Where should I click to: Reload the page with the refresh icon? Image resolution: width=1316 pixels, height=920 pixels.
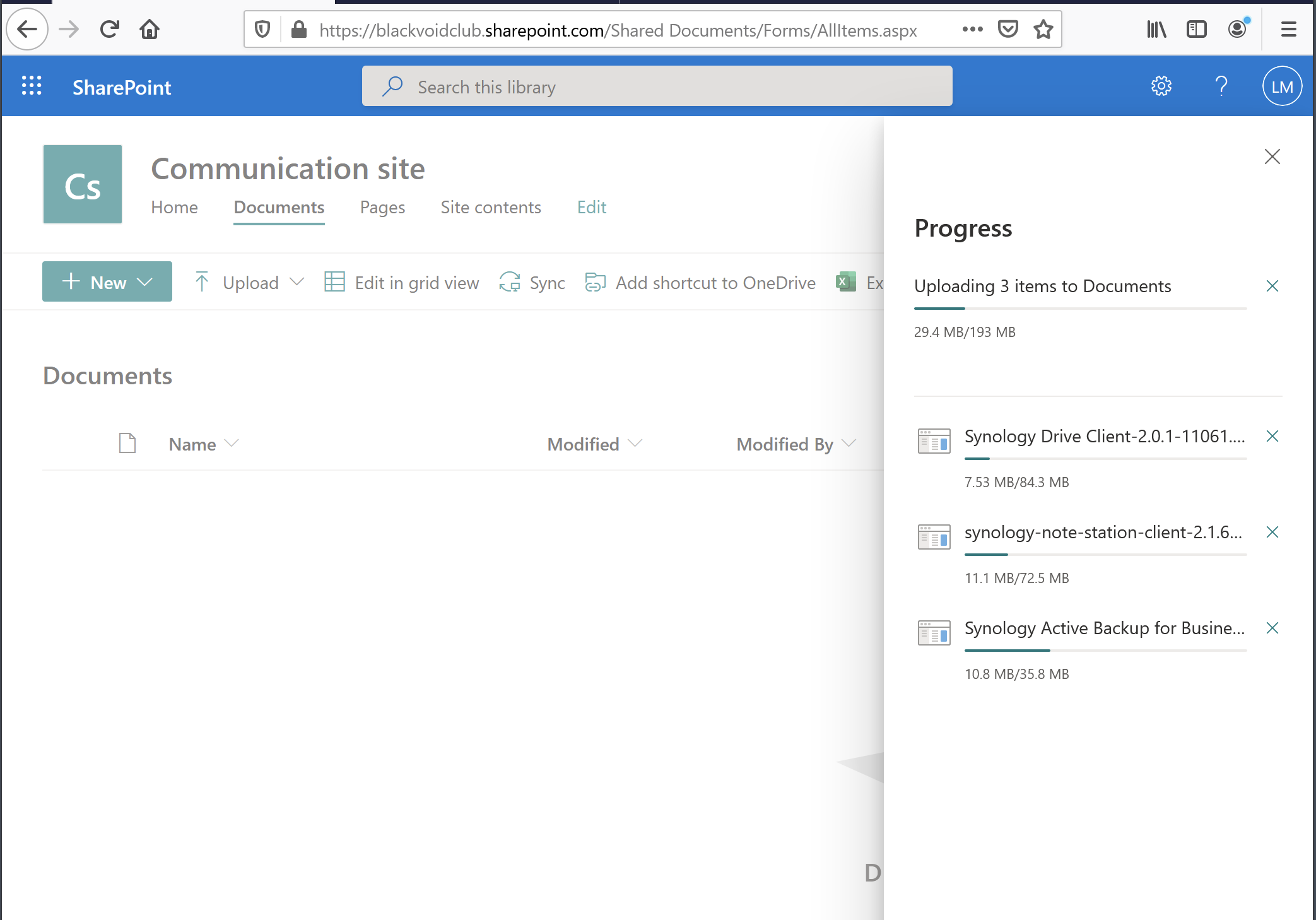tap(110, 29)
